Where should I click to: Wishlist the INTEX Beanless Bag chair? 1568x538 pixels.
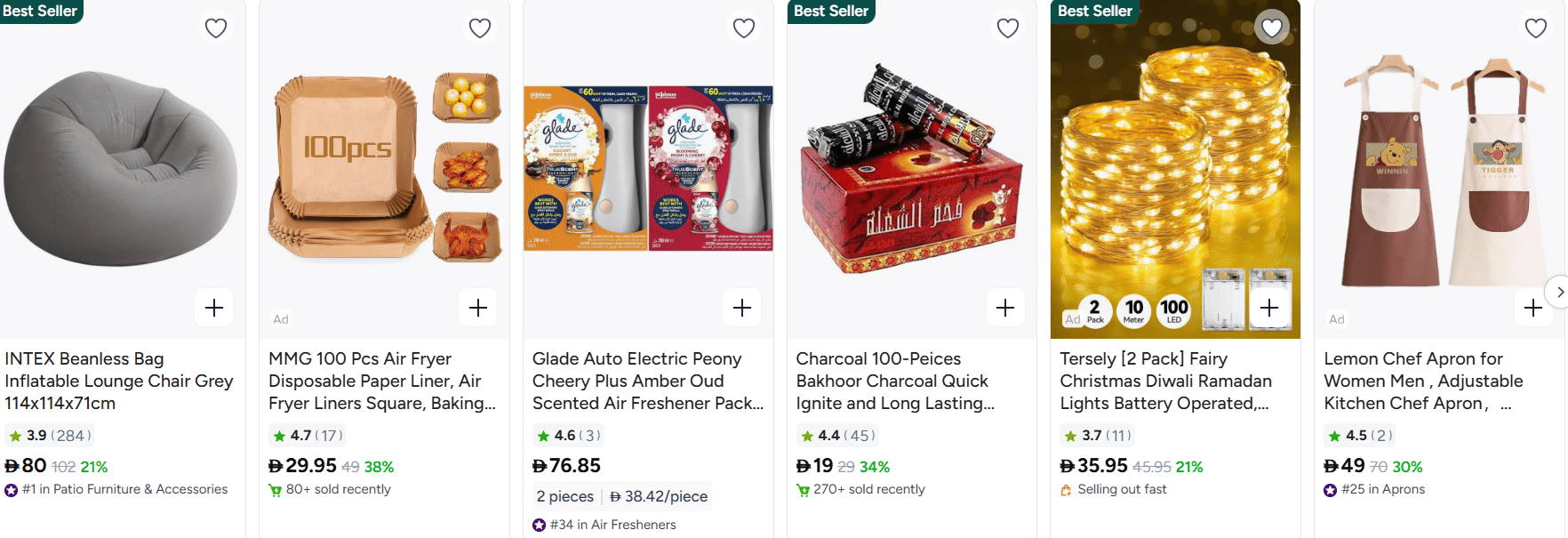click(x=216, y=28)
